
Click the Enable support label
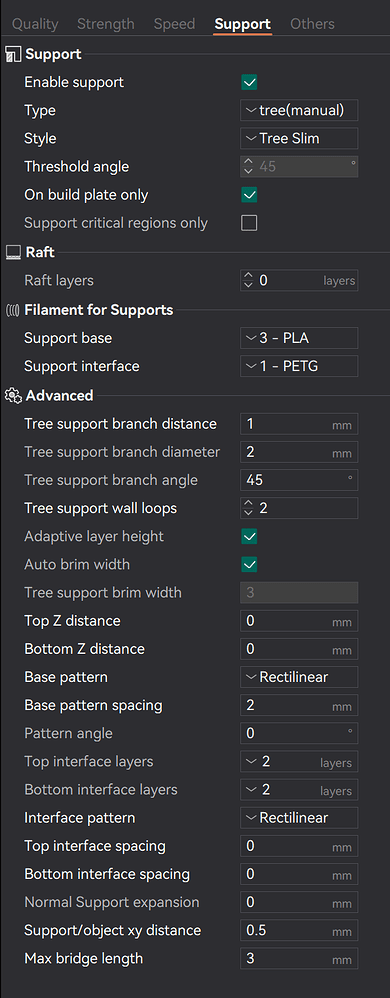[x=74, y=83]
